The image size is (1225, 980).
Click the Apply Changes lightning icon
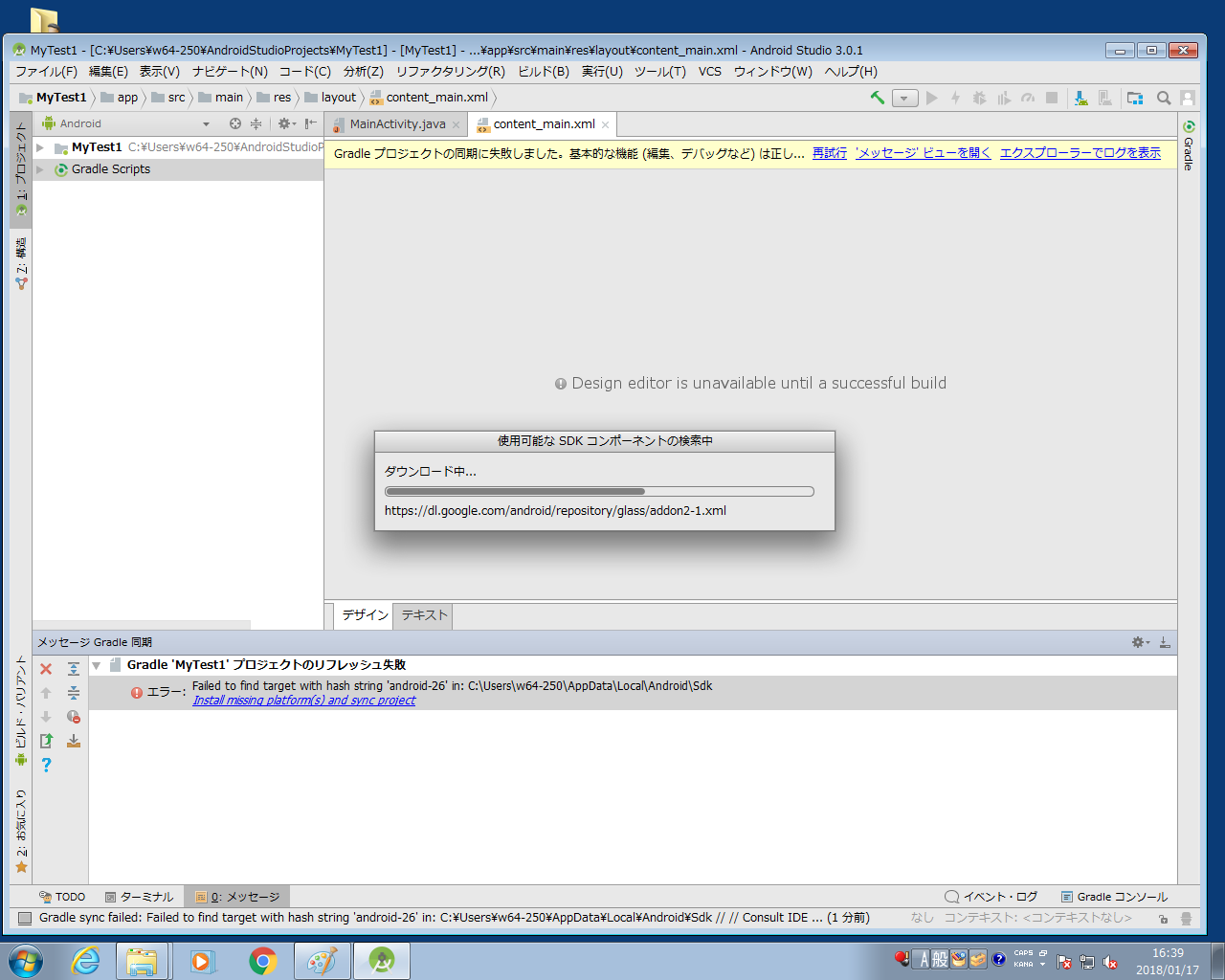coord(955,98)
